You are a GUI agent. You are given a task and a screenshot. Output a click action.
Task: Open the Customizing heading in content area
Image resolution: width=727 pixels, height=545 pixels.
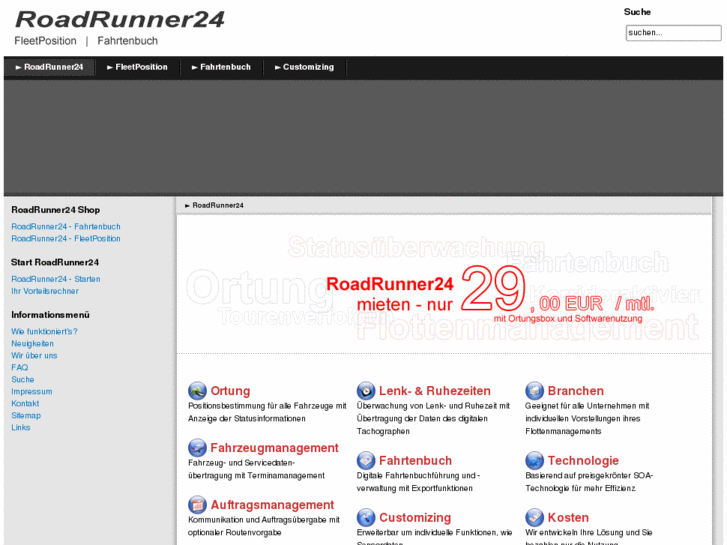pos(415,518)
